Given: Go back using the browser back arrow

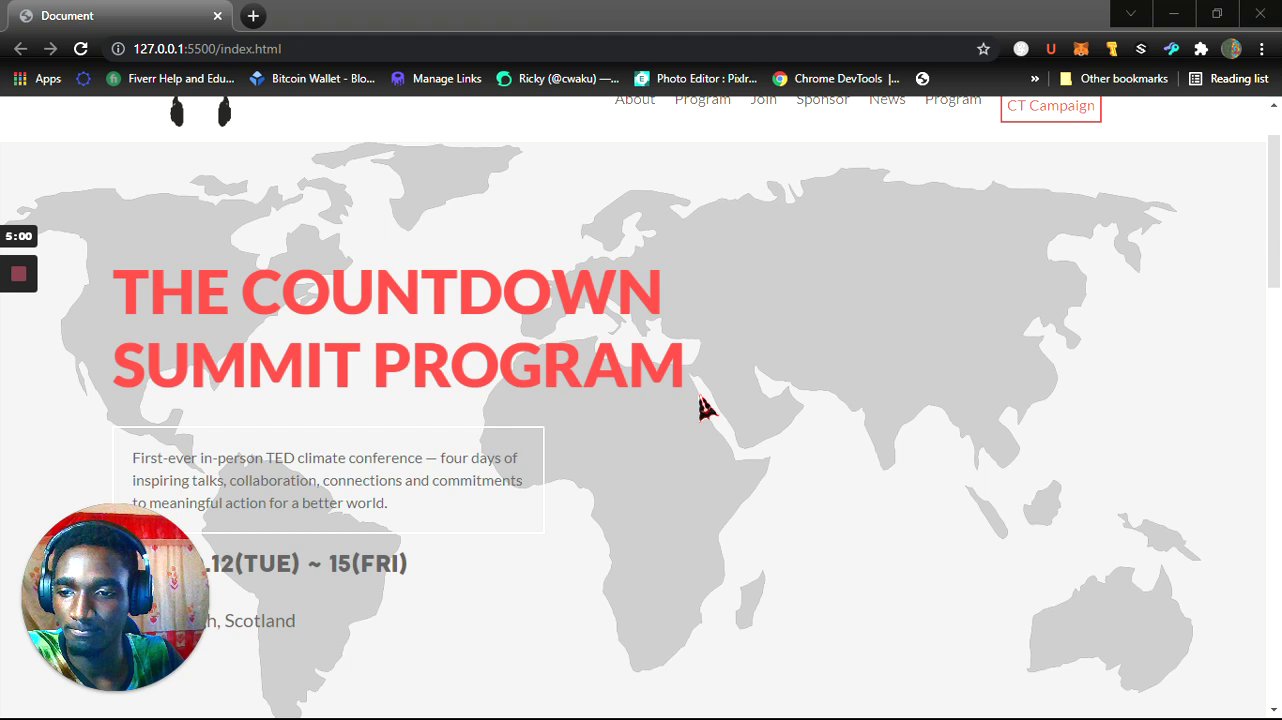Looking at the screenshot, I should click(21, 49).
